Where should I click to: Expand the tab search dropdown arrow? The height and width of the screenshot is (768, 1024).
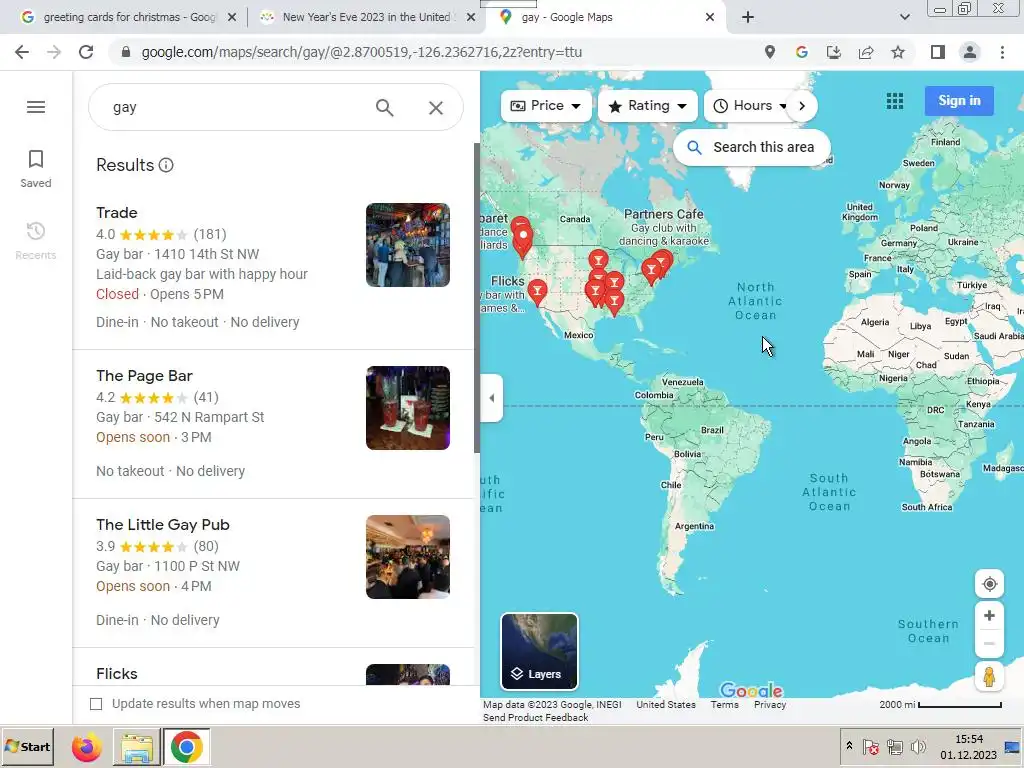tap(904, 18)
